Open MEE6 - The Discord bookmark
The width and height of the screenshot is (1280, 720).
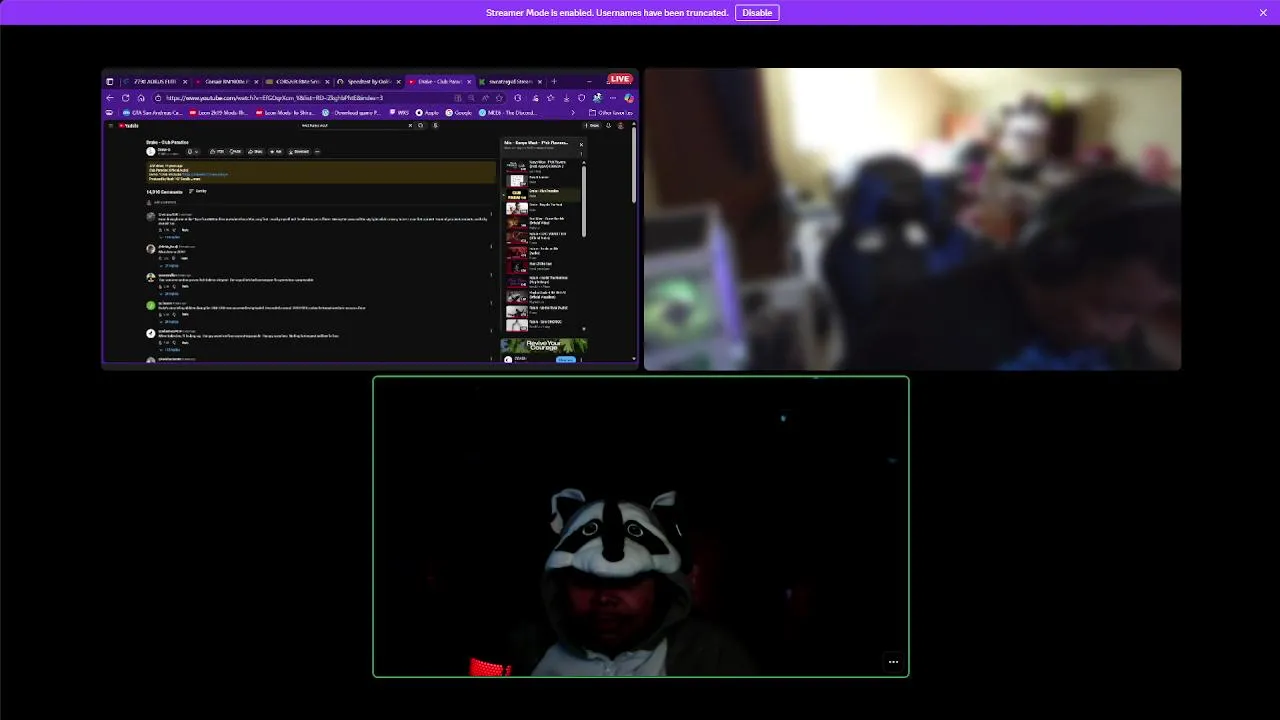[507, 112]
